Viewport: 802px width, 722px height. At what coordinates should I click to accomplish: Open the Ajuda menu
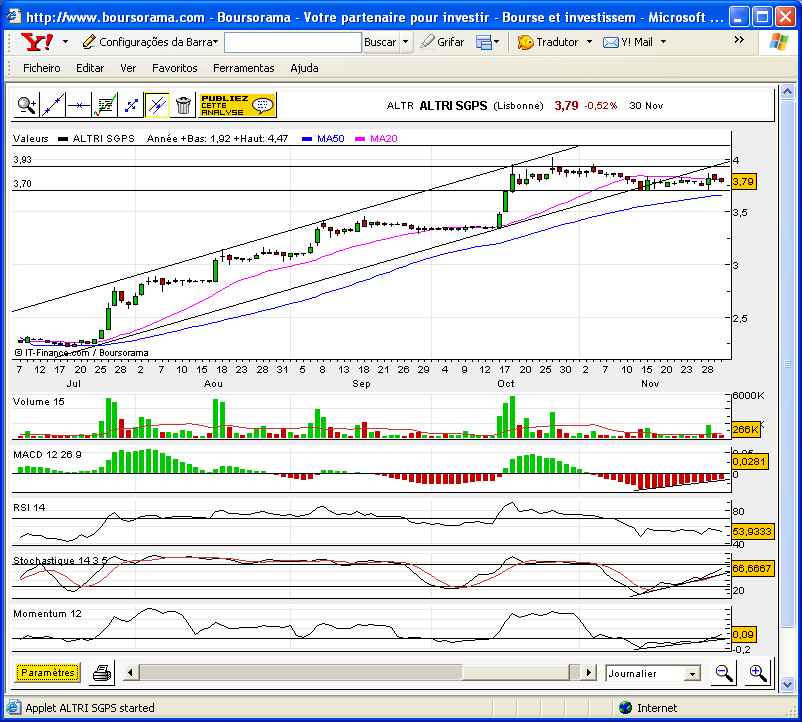(x=304, y=68)
